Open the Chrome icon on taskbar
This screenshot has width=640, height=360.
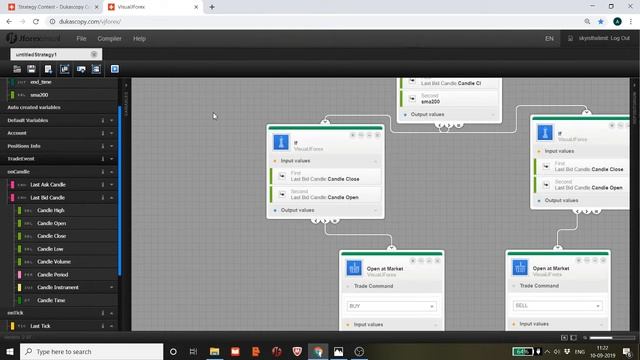(318, 351)
